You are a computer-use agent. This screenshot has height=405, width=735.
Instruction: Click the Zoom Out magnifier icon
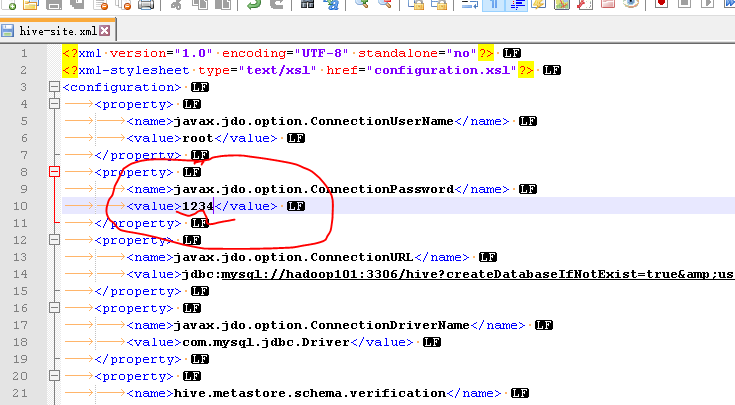[384, 4]
